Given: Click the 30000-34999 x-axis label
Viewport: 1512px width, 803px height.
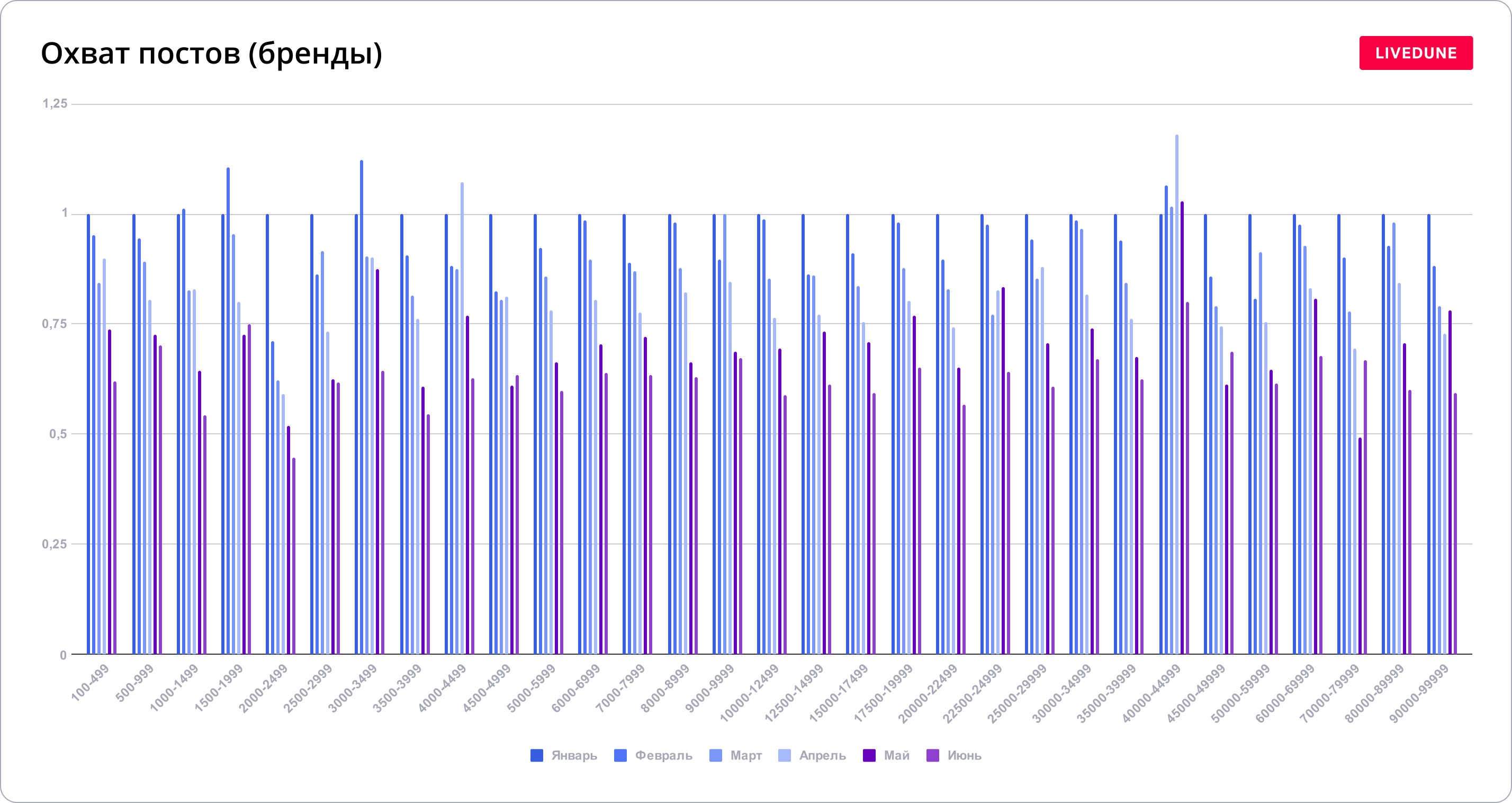Looking at the screenshot, I should coord(1062,693).
